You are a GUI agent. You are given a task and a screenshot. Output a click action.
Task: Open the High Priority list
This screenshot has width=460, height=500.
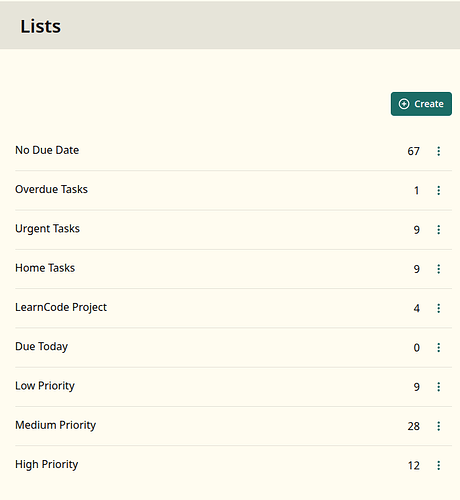pyautogui.click(x=47, y=465)
